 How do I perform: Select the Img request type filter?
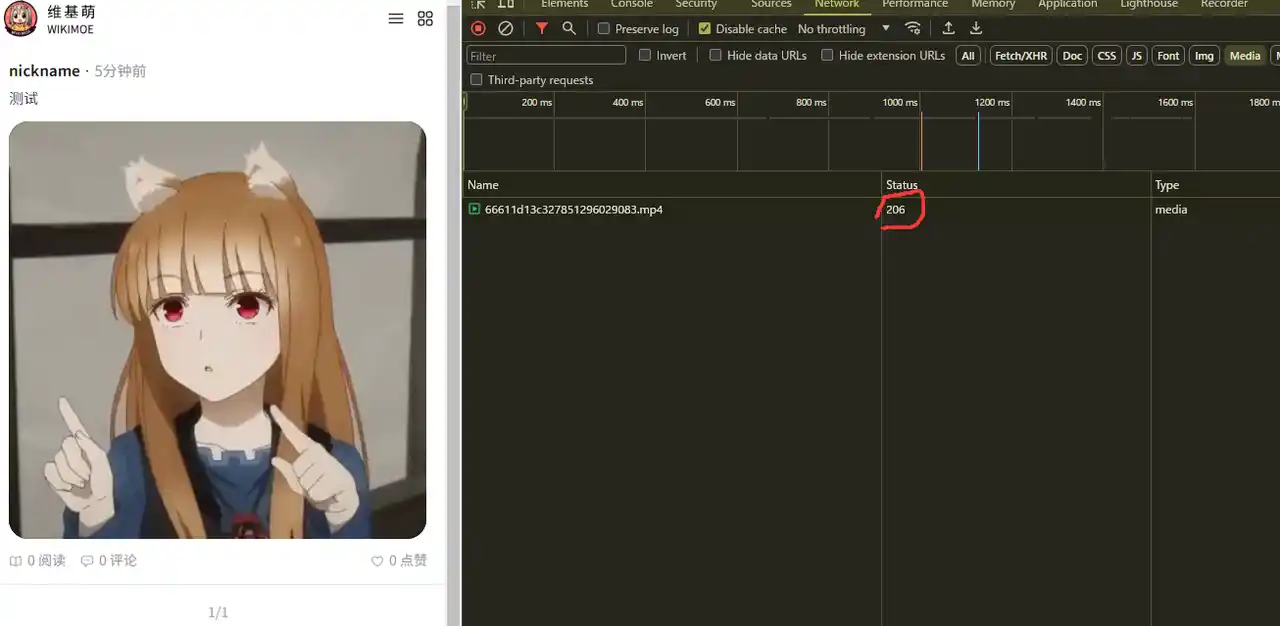1204,56
